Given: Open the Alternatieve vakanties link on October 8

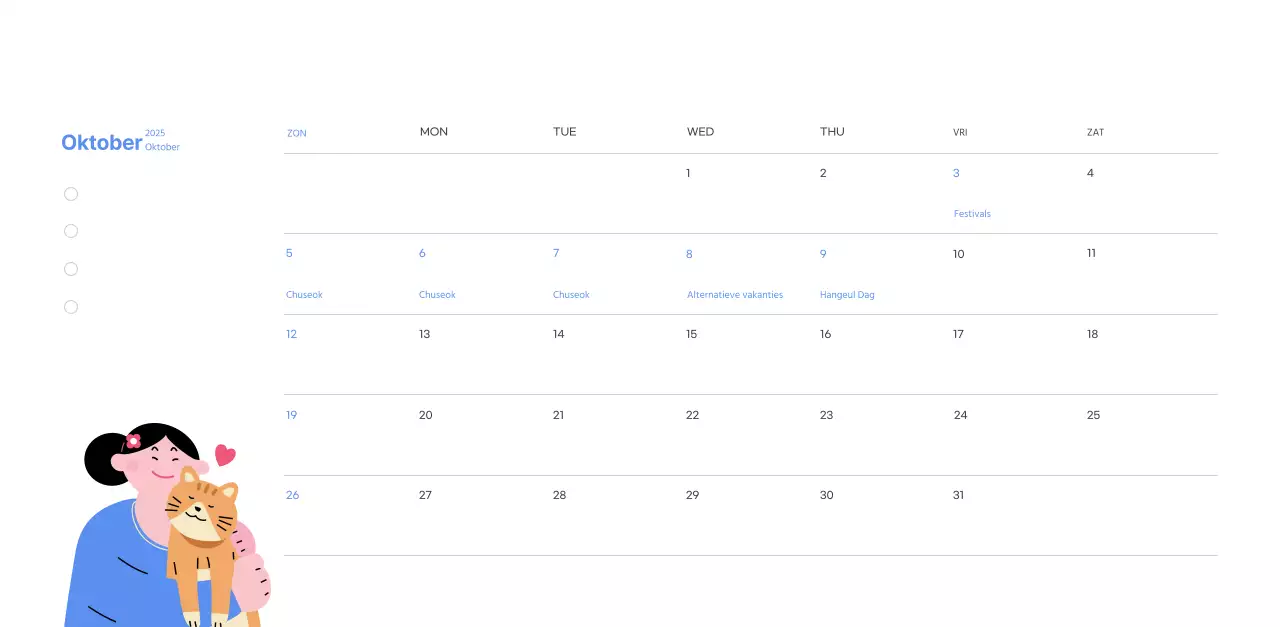Looking at the screenshot, I should (735, 294).
